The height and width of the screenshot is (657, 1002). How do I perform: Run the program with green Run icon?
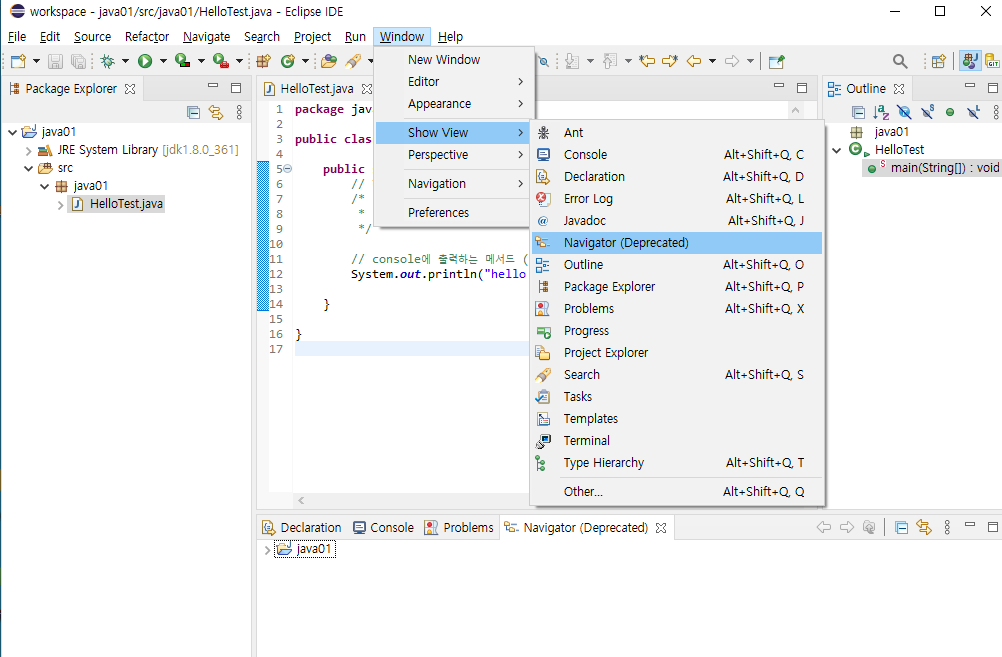(145, 61)
